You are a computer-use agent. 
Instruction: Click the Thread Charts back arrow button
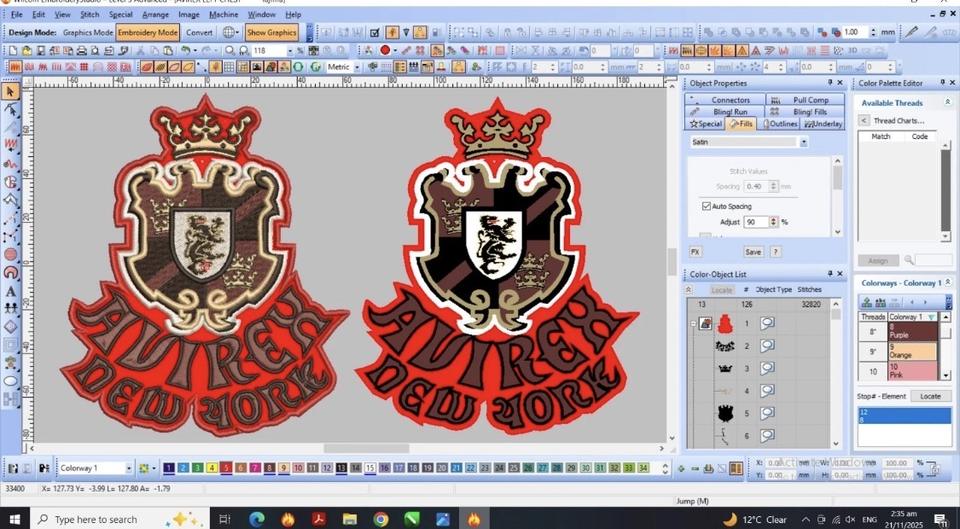863,121
